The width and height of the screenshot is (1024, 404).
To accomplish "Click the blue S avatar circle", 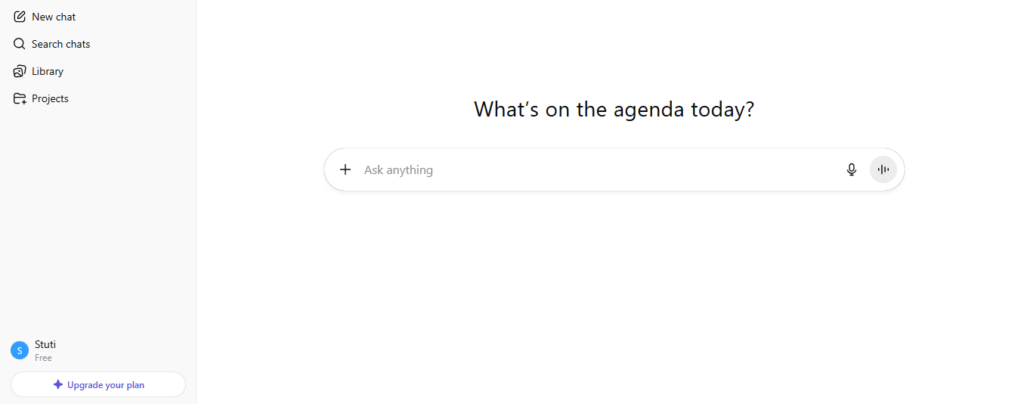I will [x=19, y=350].
